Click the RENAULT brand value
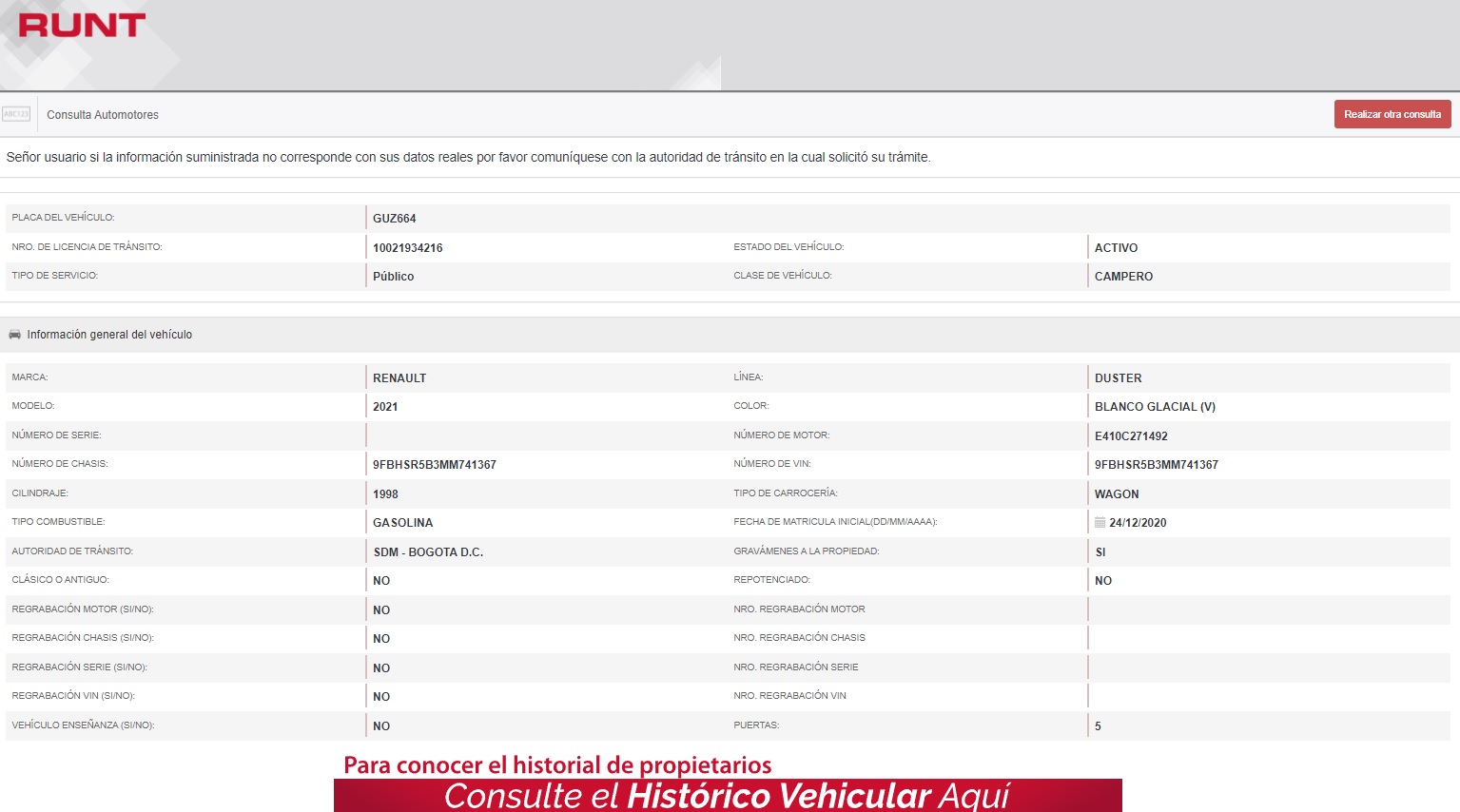Image resolution: width=1460 pixels, height=812 pixels. 399,378
